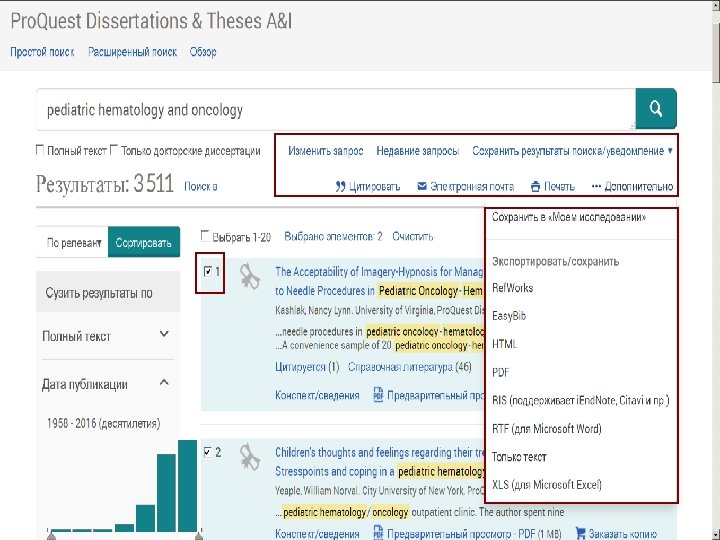Click the 'Сортировать' button
The width and height of the screenshot is (720, 540).
[x=144, y=242]
